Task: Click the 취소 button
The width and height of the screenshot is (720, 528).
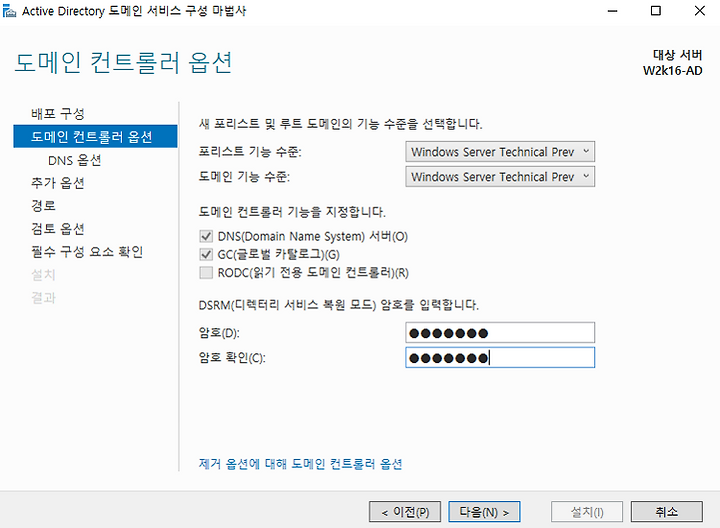Action: [x=666, y=511]
